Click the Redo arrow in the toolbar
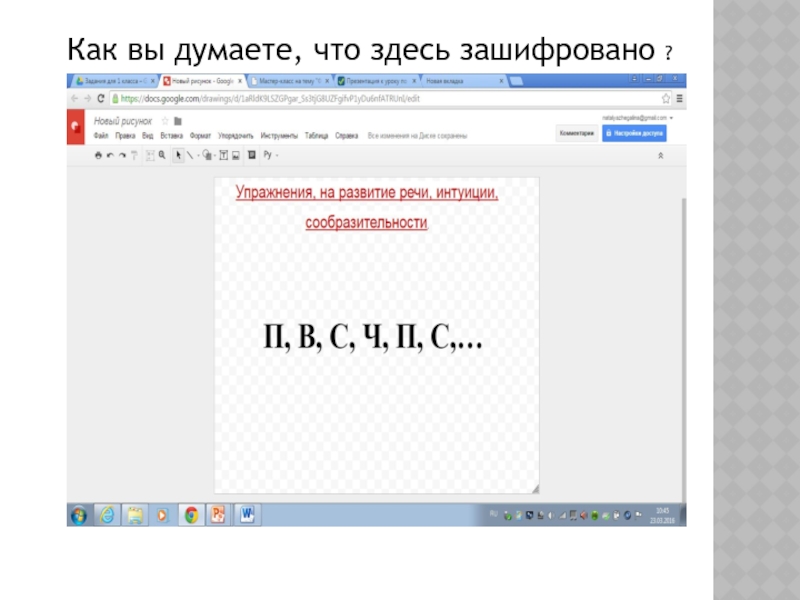 pyautogui.click(x=121, y=156)
